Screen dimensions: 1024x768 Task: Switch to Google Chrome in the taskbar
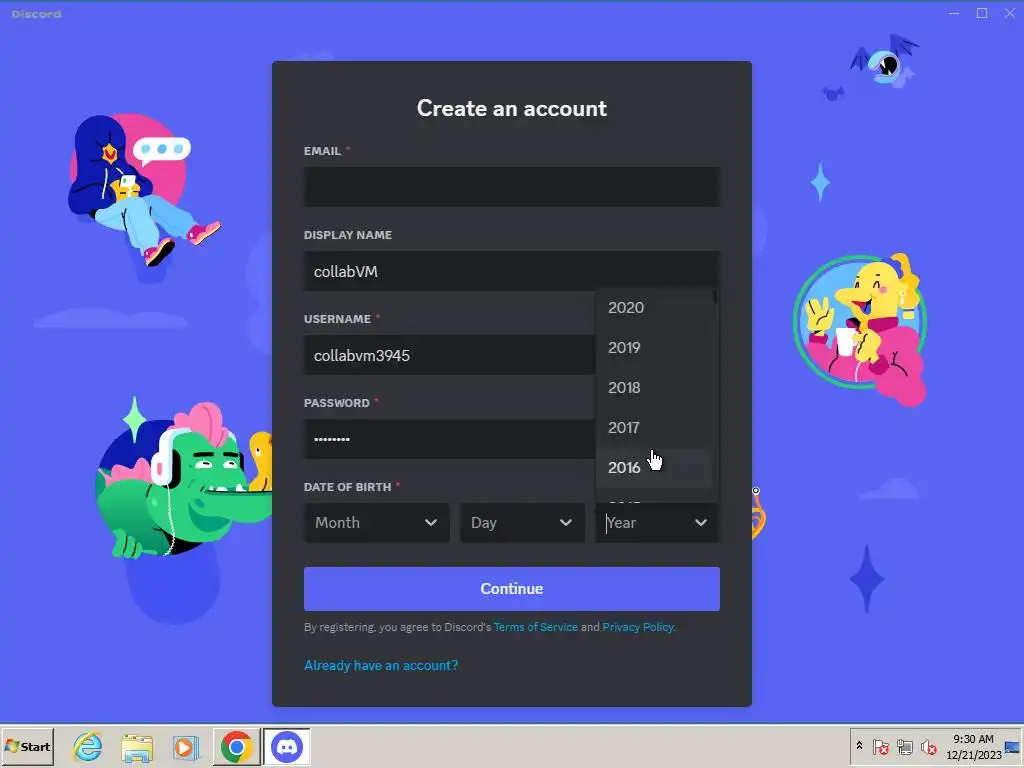coord(236,746)
